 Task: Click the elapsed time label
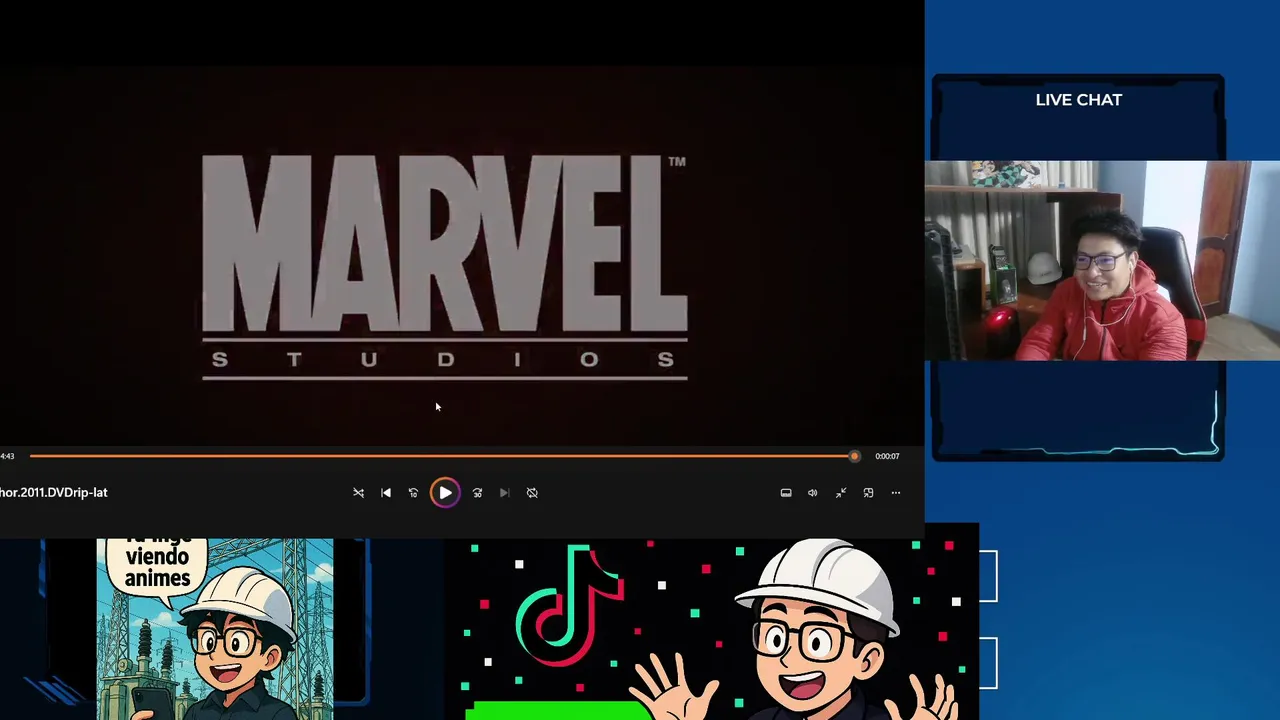[7, 456]
